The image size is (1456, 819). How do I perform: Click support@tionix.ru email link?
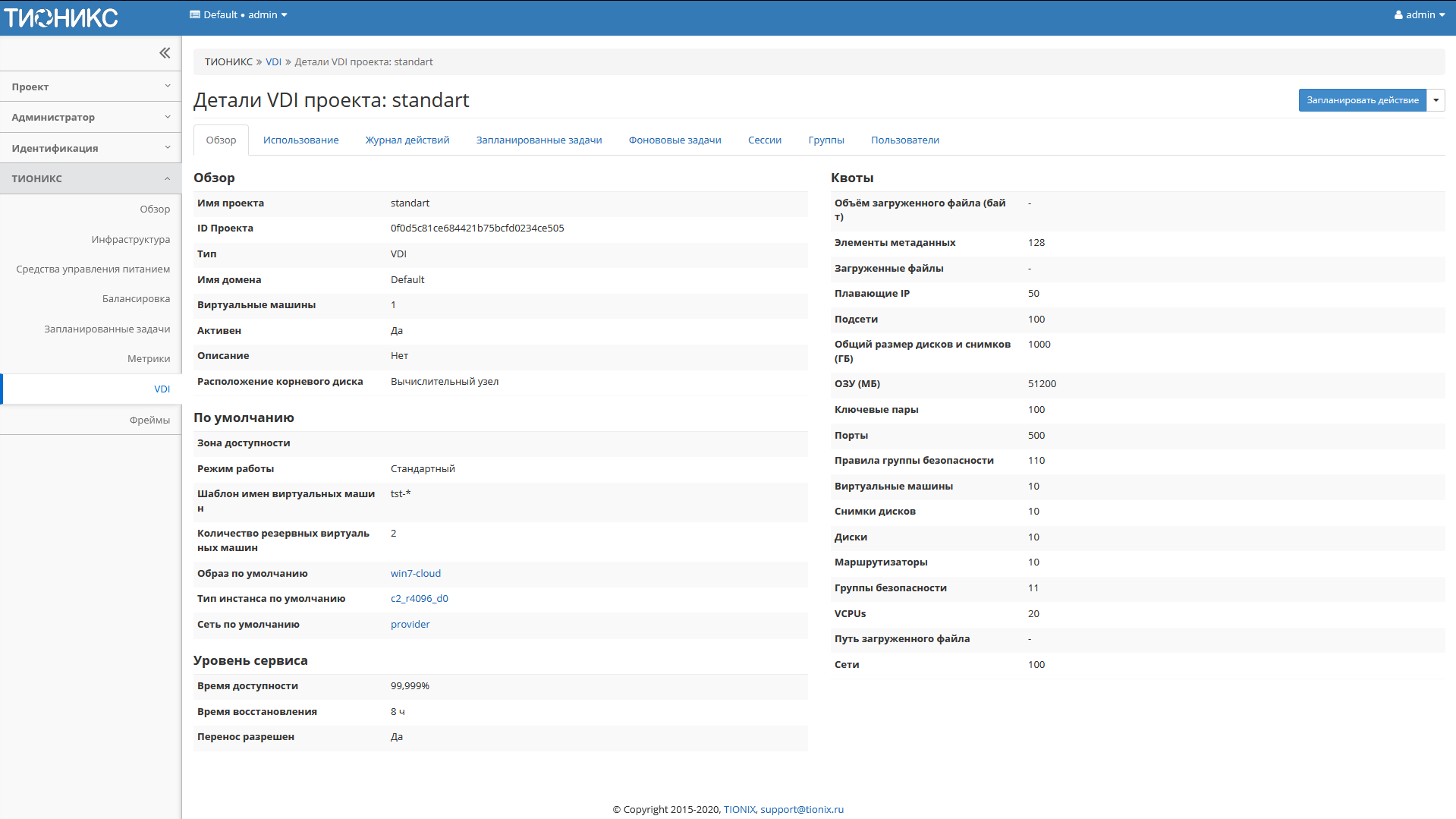[x=802, y=809]
